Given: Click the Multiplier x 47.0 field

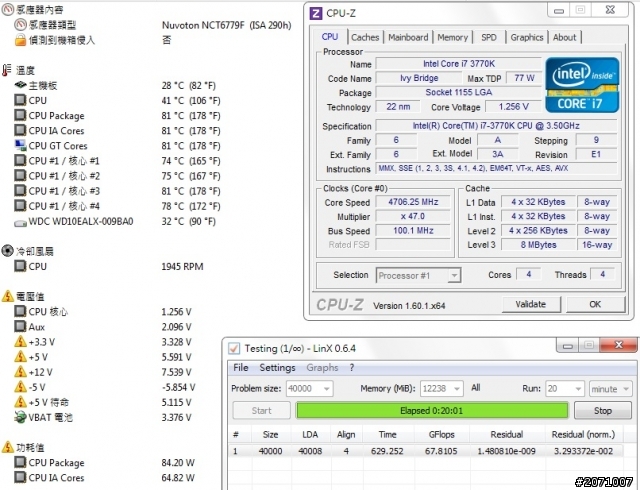Looking at the screenshot, I should (413, 216).
